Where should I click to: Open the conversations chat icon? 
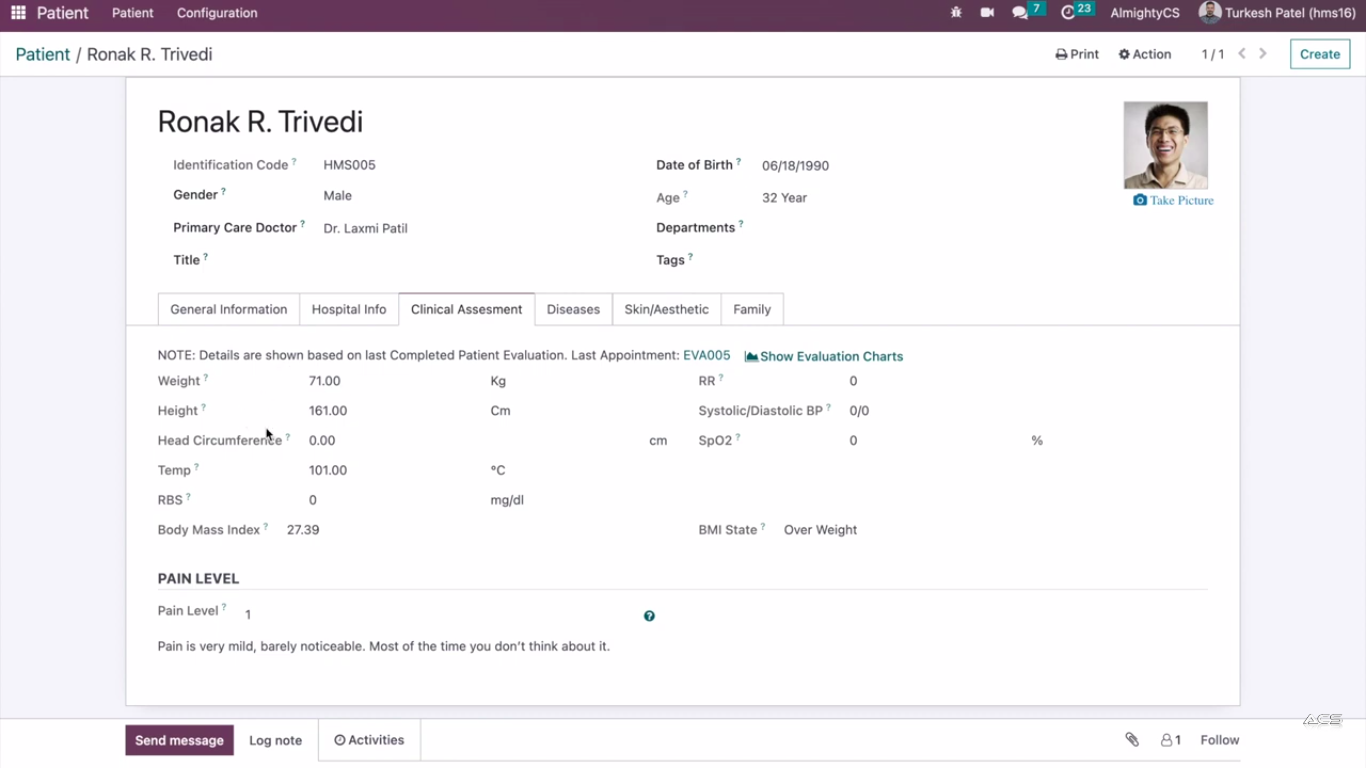[1020, 13]
